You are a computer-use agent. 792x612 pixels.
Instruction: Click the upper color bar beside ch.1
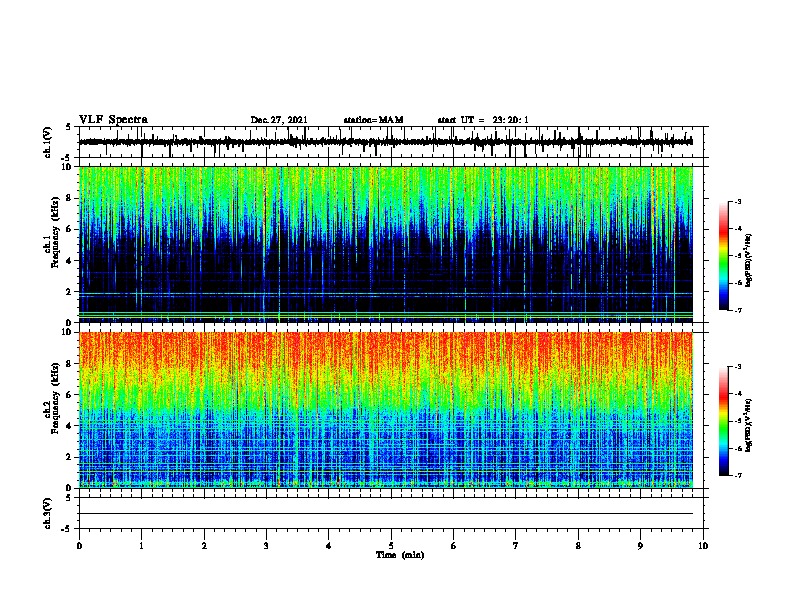click(724, 256)
